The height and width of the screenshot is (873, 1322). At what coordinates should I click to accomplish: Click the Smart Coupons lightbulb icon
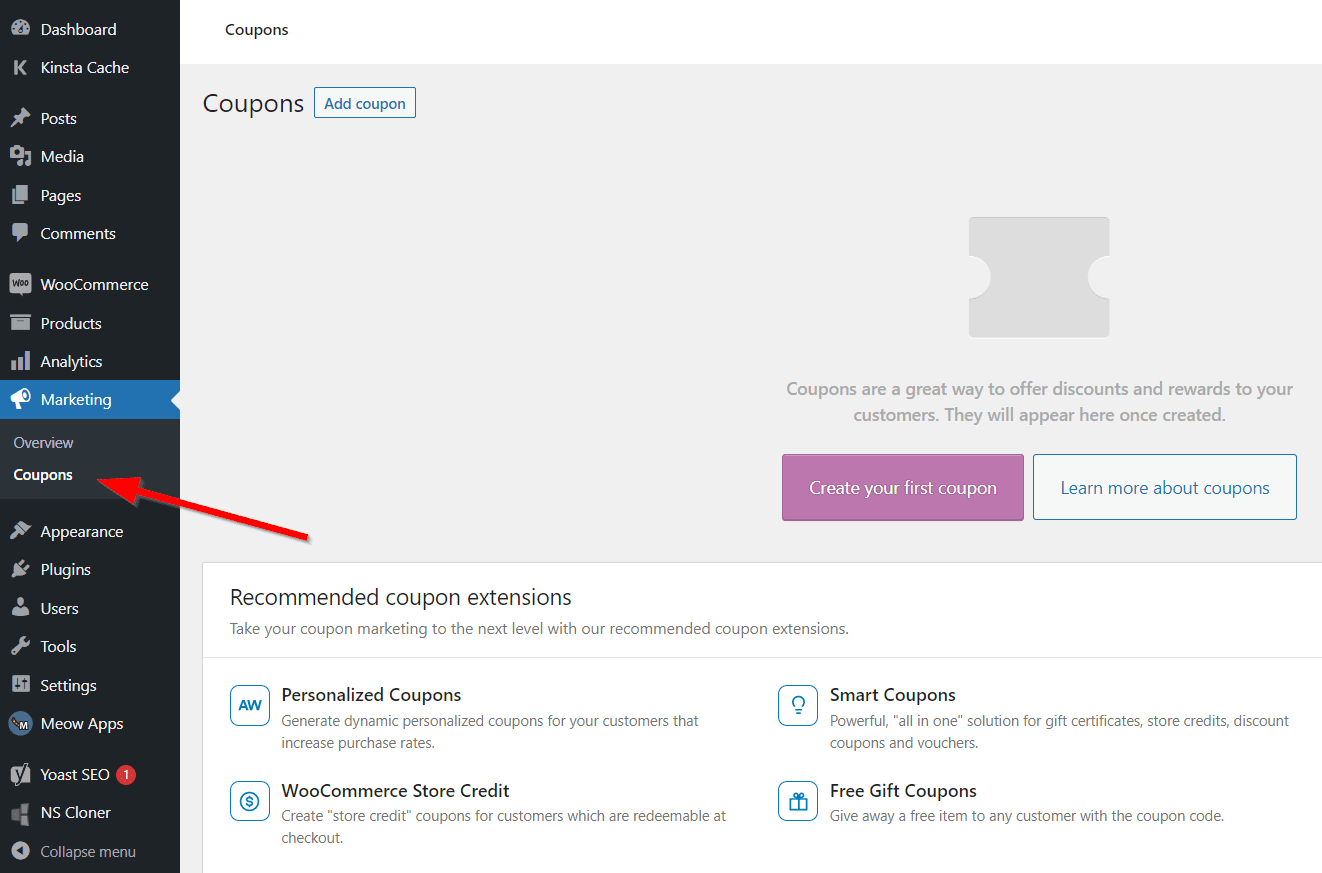point(797,705)
